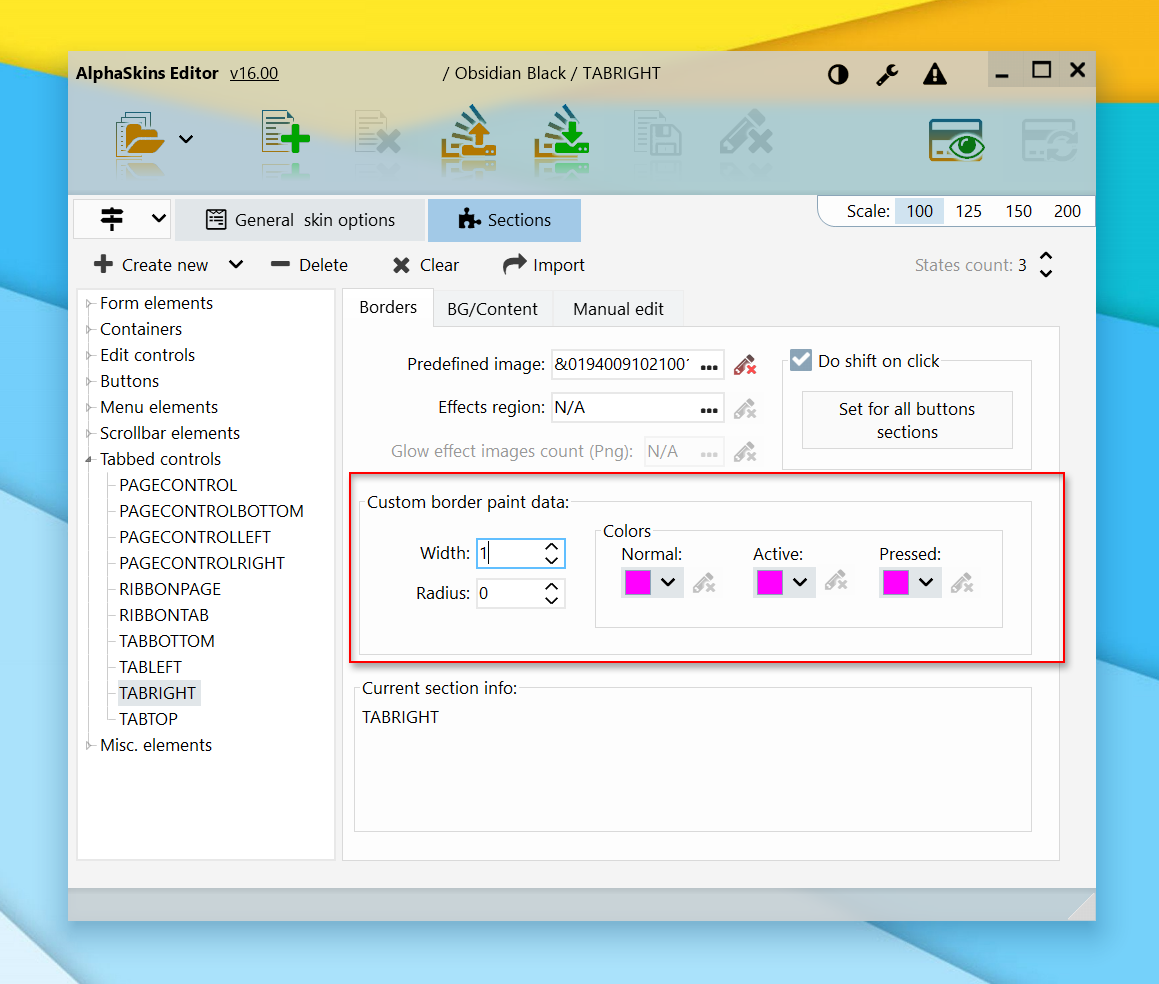Select PAGECONTROLRIGHT tree item
This screenshot has width=1159, height=984.
(x=202, y=563)
